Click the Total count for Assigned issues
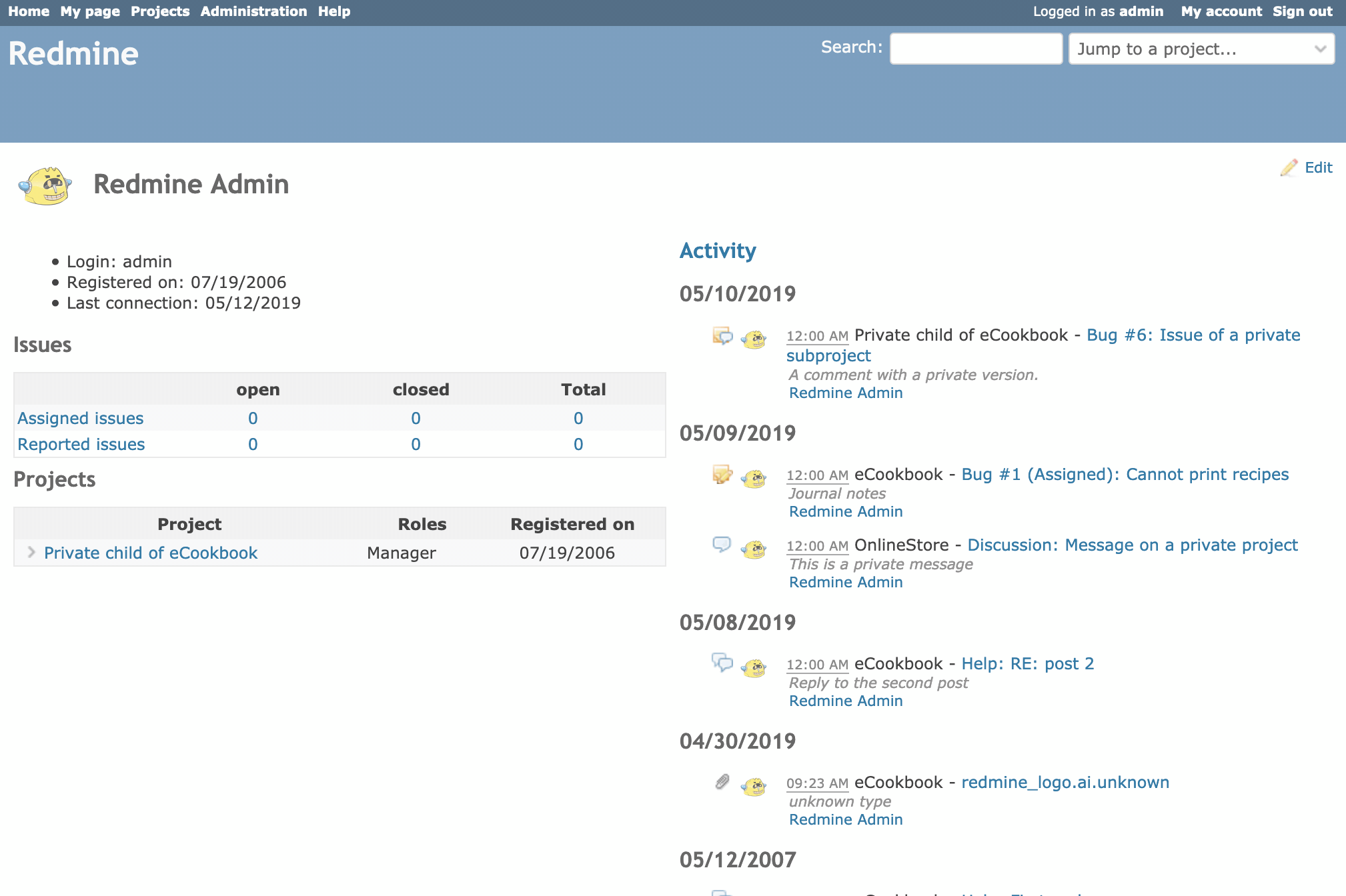The height and width of the screenshot is (896, 1346). pos(578,418)
